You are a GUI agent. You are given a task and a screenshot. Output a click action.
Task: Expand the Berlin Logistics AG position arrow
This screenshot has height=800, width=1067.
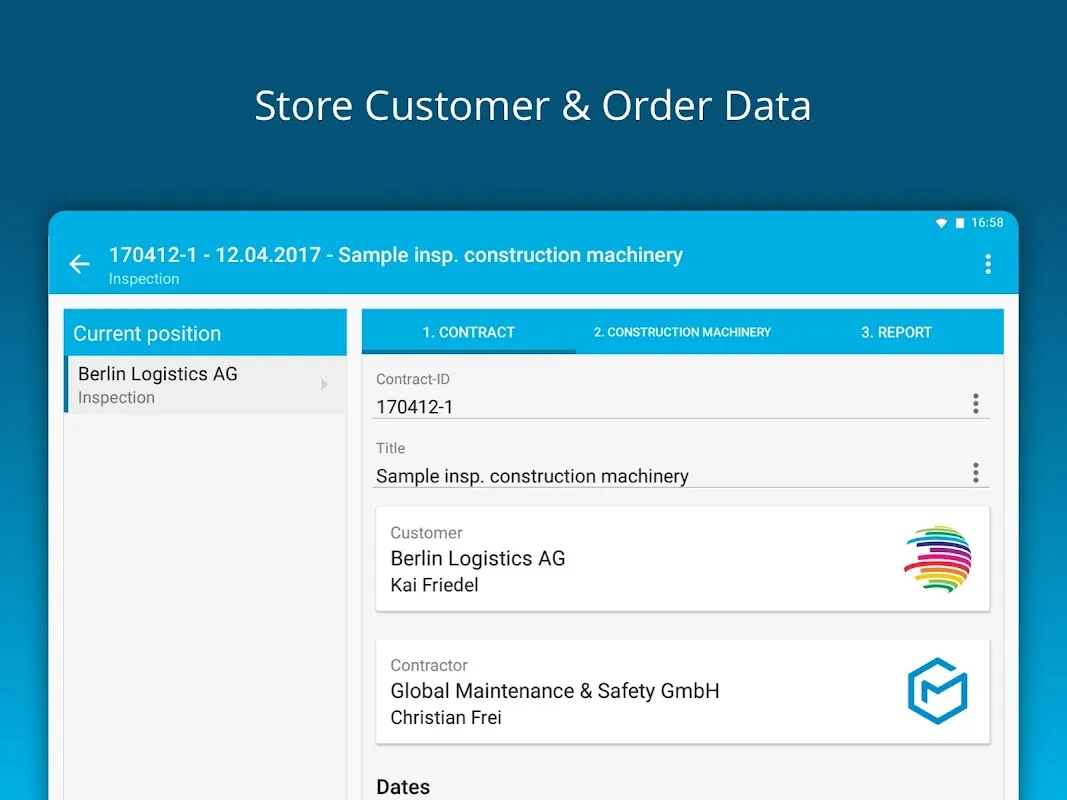[323, 385]
